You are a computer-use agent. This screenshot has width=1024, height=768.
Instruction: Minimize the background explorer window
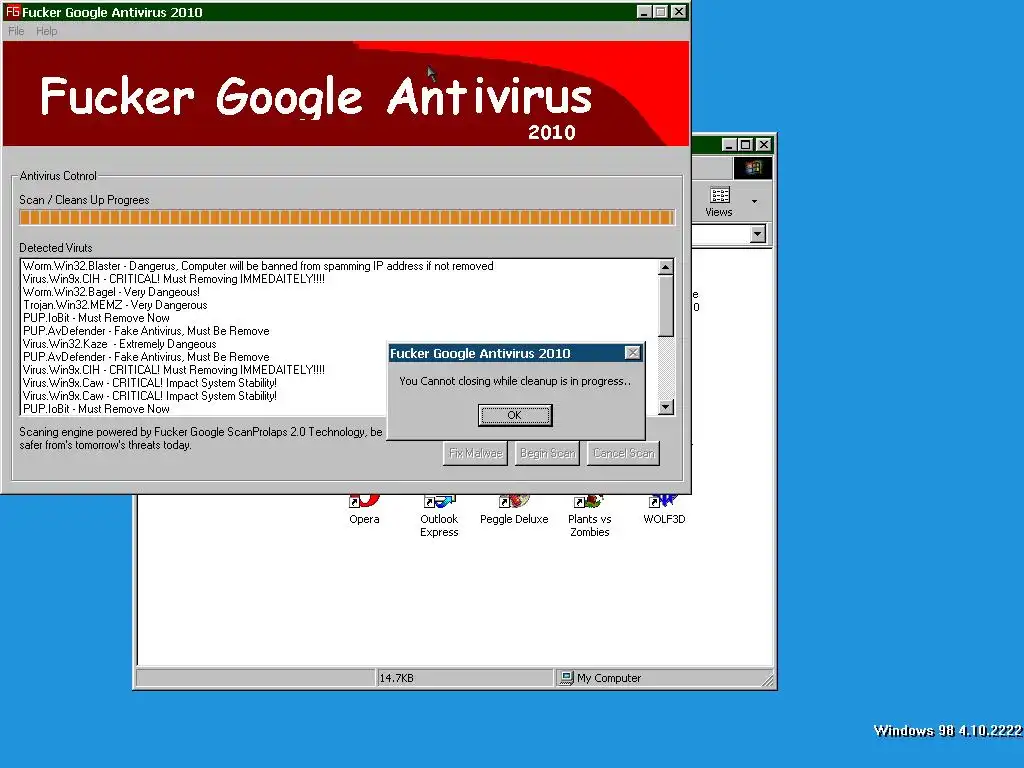click(x=729, y=144)
